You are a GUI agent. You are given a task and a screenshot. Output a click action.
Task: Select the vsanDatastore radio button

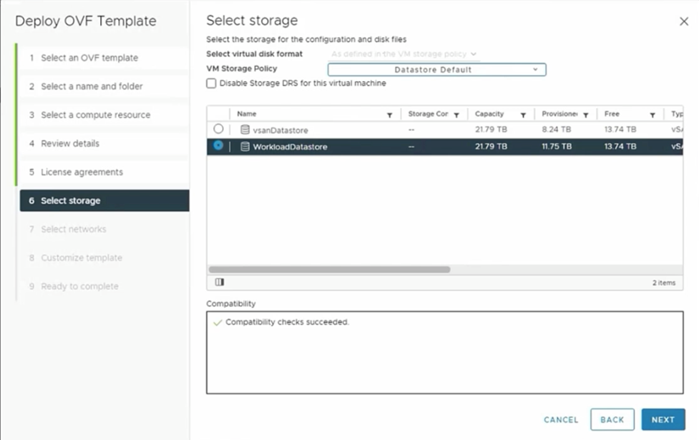[219, 130]
